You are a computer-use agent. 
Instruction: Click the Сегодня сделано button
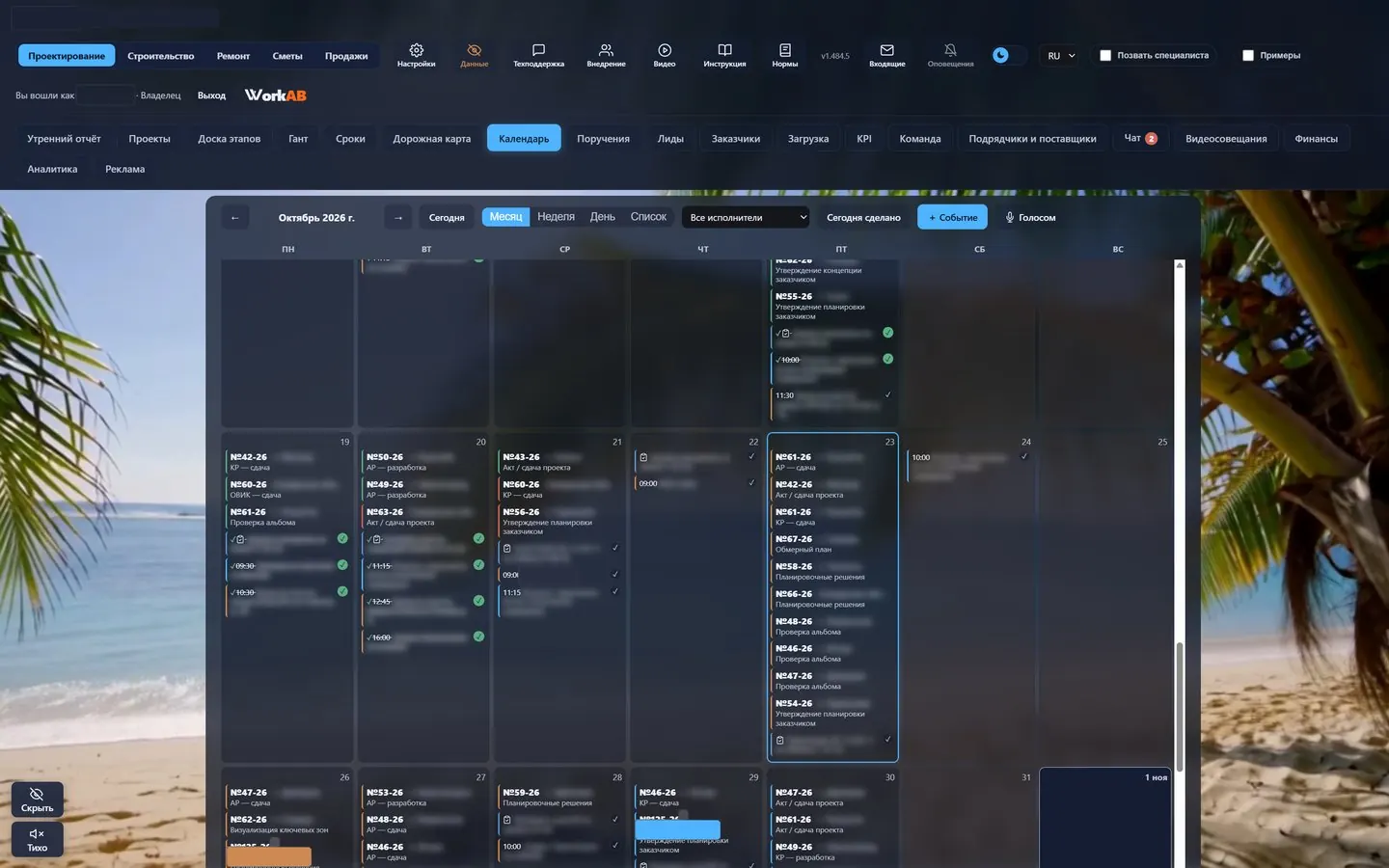coord(863,218)
